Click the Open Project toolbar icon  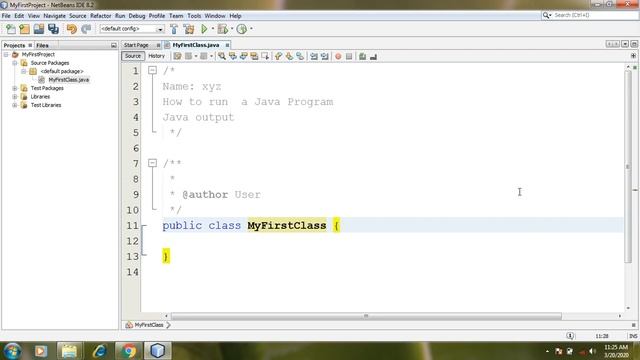(x=39, y=29)
